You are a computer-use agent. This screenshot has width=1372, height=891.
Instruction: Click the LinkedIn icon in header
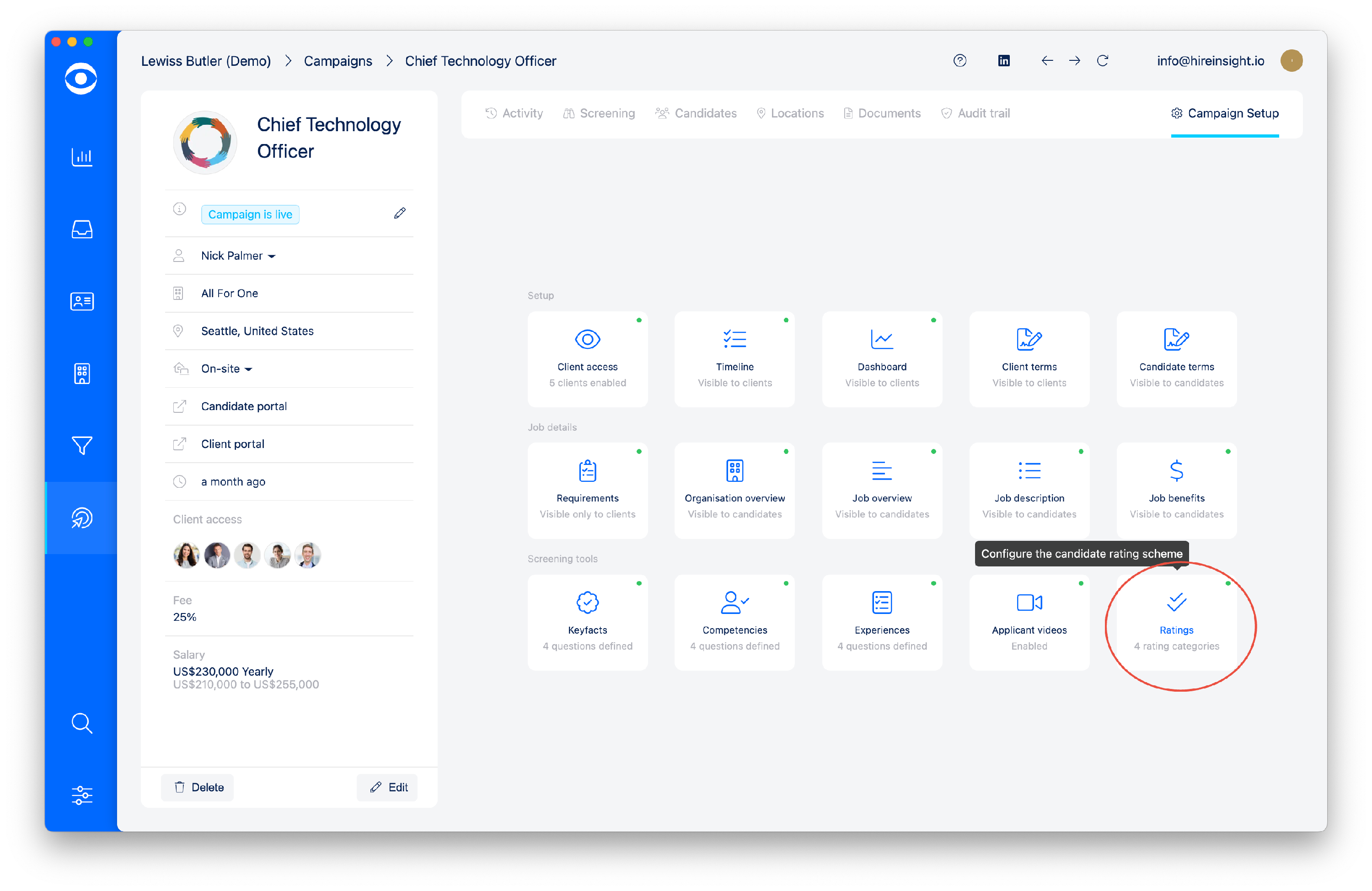click(x=1004, y=60)
